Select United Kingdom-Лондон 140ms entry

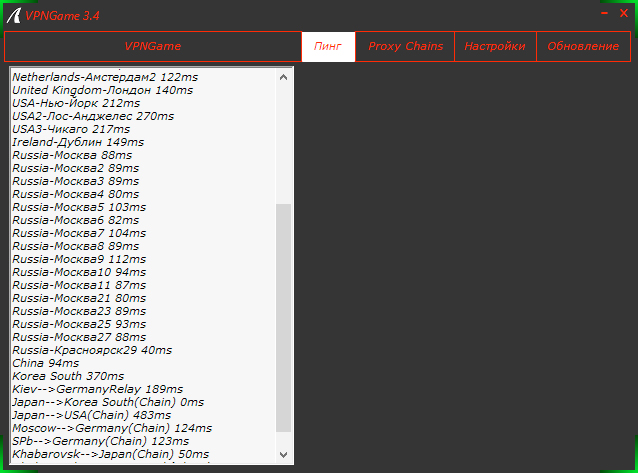(x=103, y=90)
